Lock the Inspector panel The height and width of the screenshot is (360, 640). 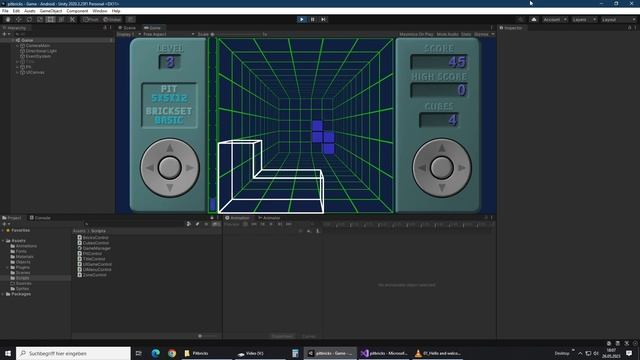pyautogui.click(x=629, y=28)
